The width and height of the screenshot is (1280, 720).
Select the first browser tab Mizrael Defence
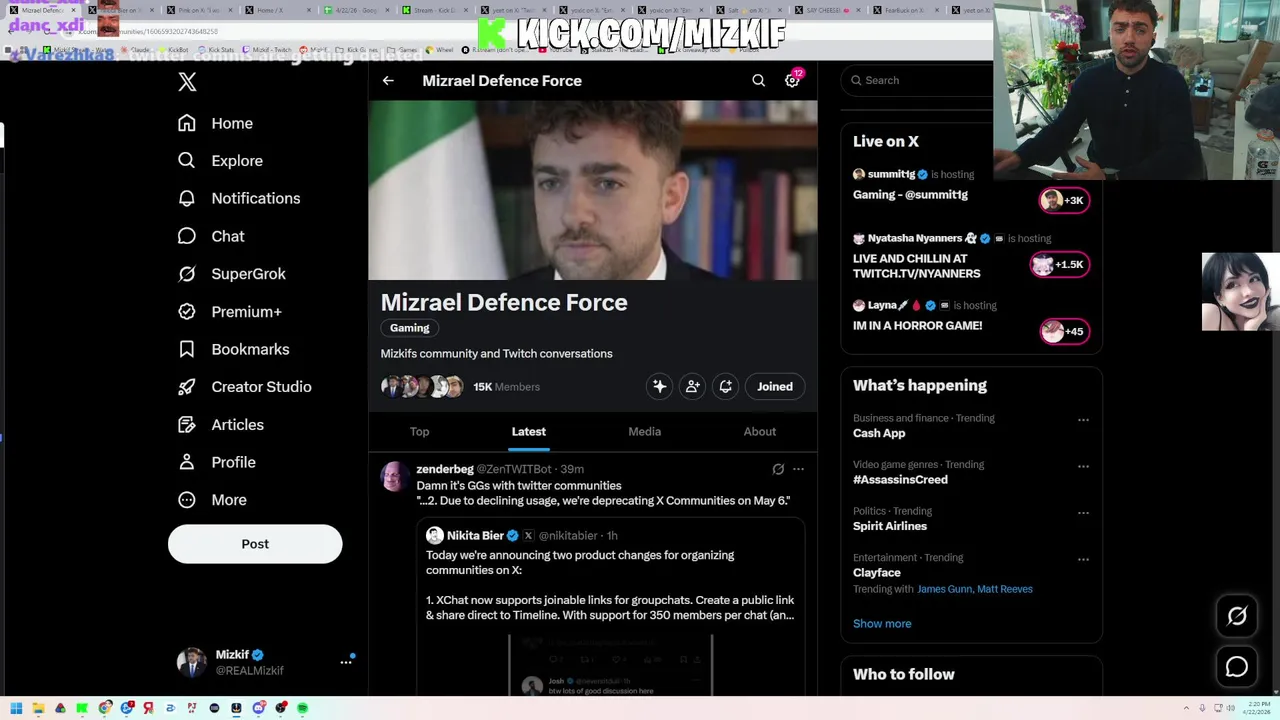coord(42,10)
